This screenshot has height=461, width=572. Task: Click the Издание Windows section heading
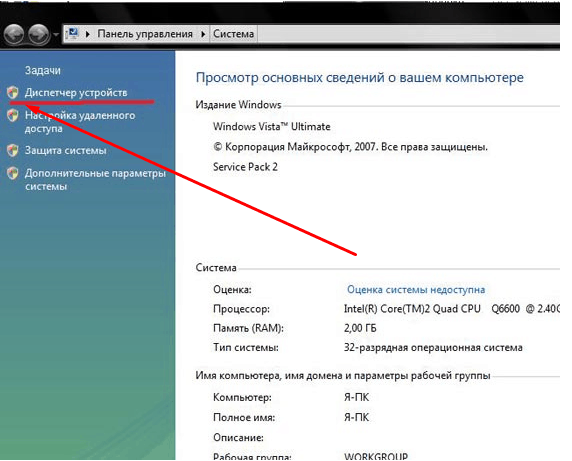coord(238,105)
